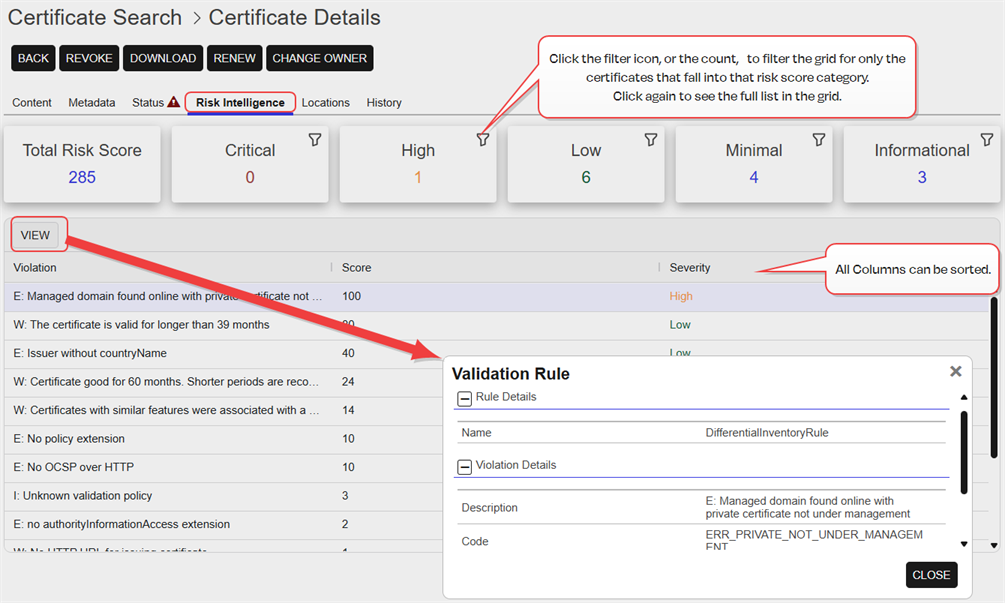
Task: Select the 'Issuer without countryName' violation row
Action: click(90, 353)
